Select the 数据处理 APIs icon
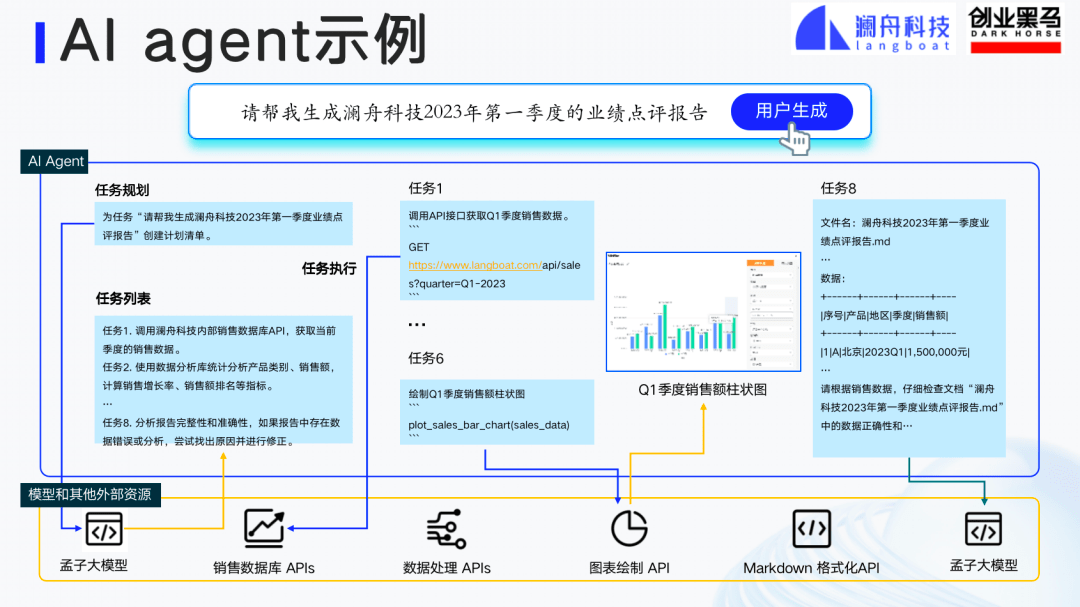The image size is (1080, 607). pos(447,528)
